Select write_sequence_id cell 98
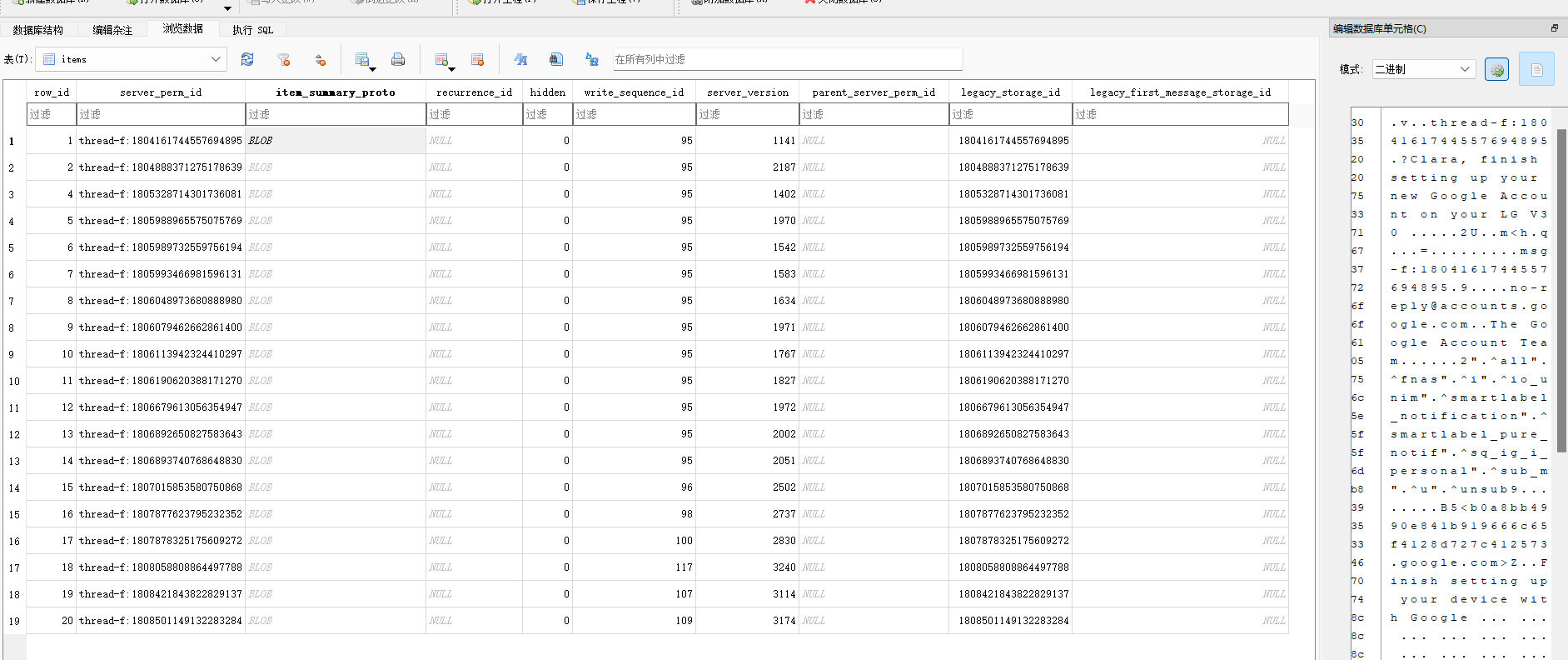 tap(635, 514)
